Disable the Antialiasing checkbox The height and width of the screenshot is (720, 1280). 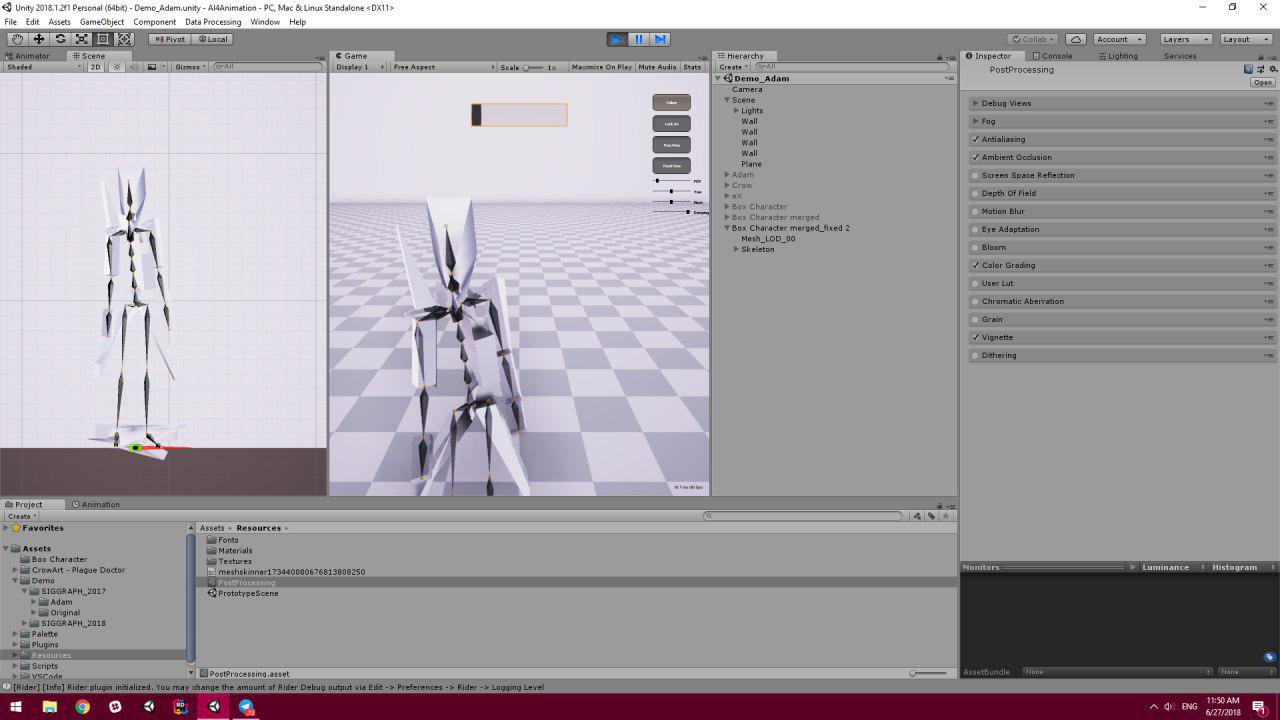click(975, 139)
